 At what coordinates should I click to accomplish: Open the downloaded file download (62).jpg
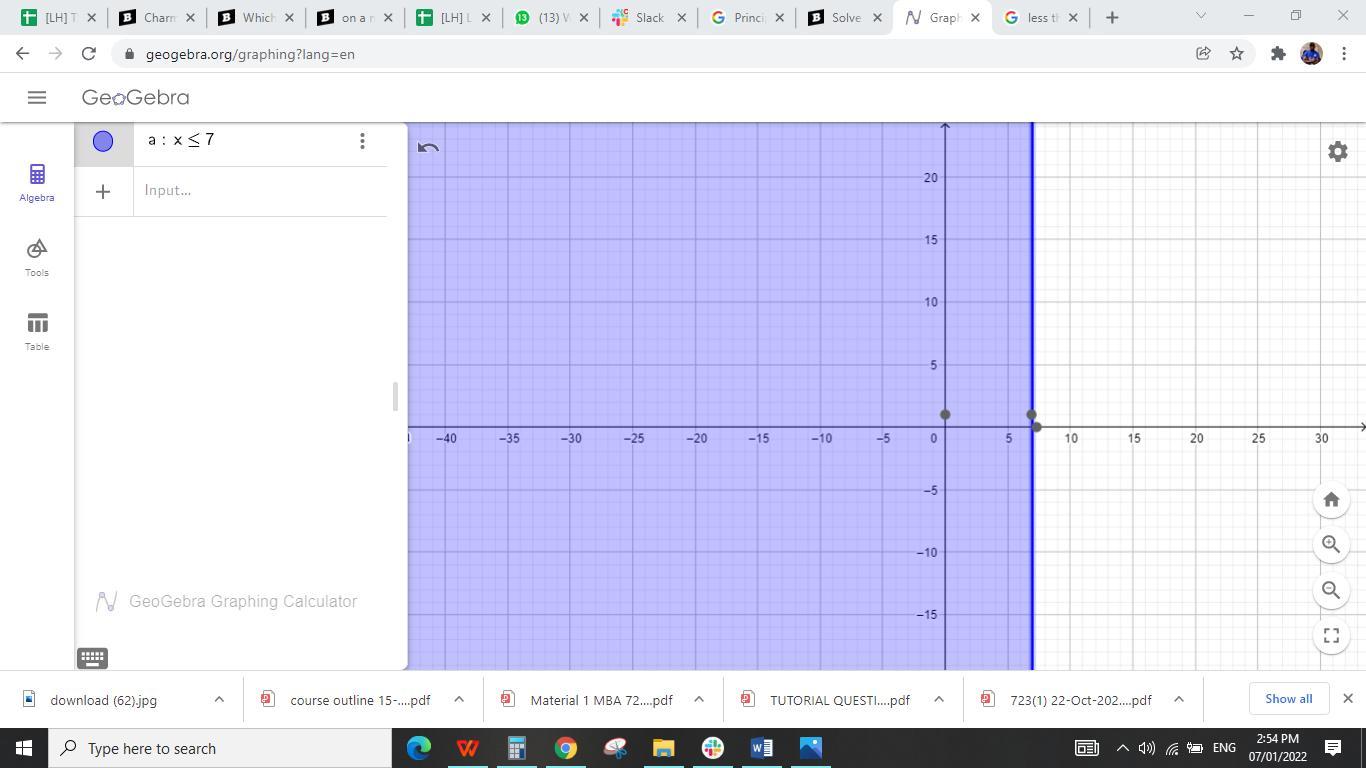[x=103, y=700]
